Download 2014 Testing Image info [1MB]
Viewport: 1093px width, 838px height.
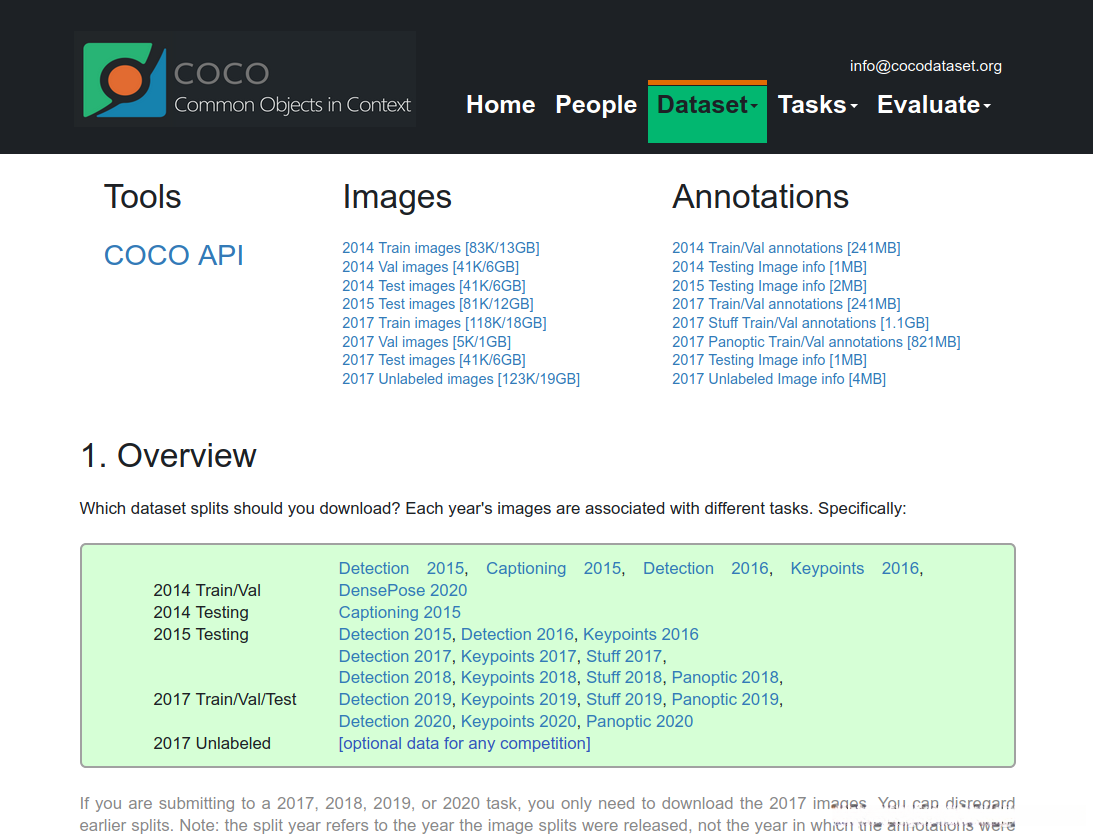click(770, 267)
